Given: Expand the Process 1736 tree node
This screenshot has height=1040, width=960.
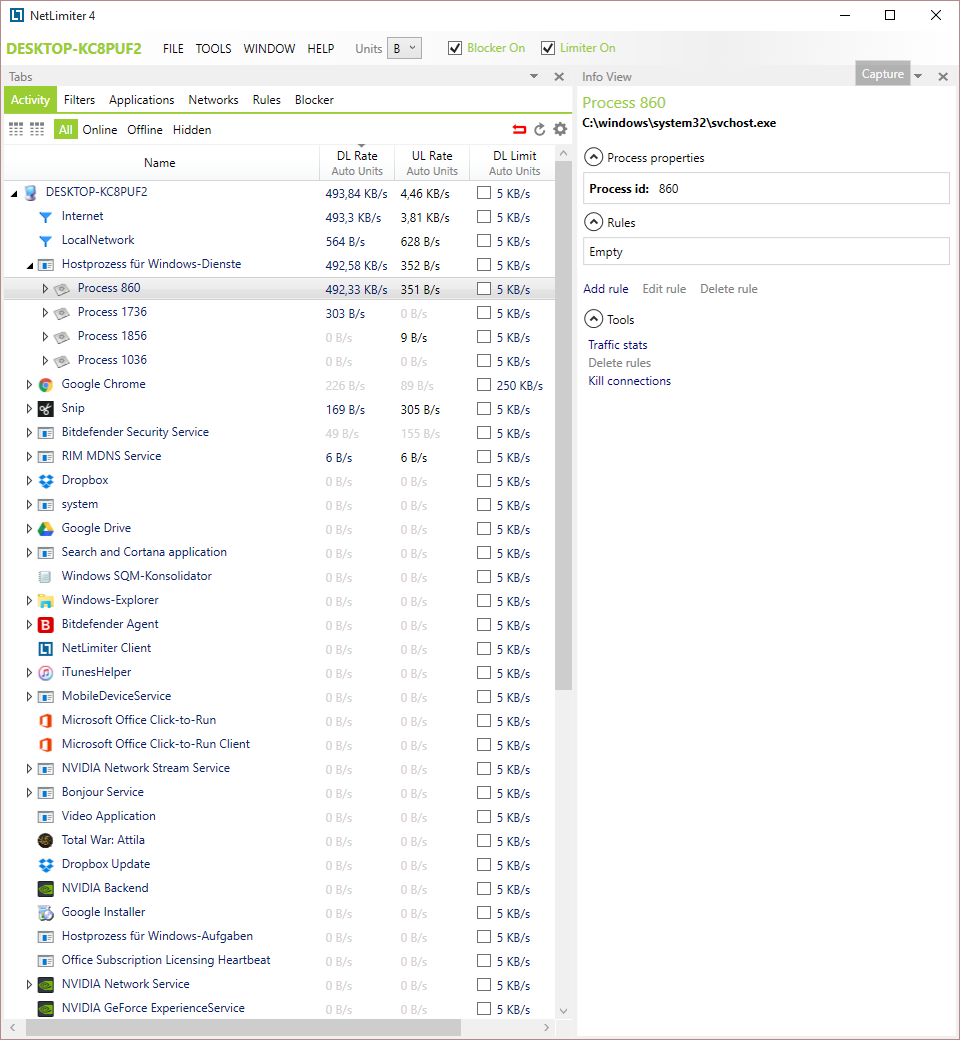Looking at the screenshot, I should [45, 312].
